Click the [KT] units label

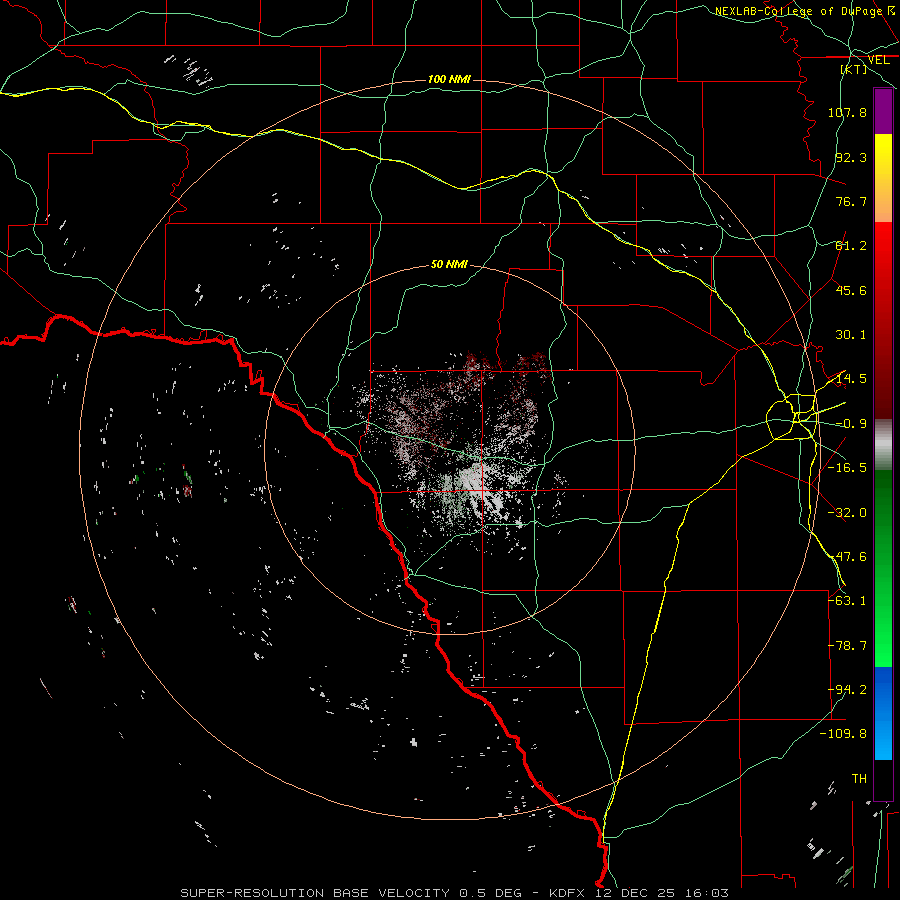854,69
